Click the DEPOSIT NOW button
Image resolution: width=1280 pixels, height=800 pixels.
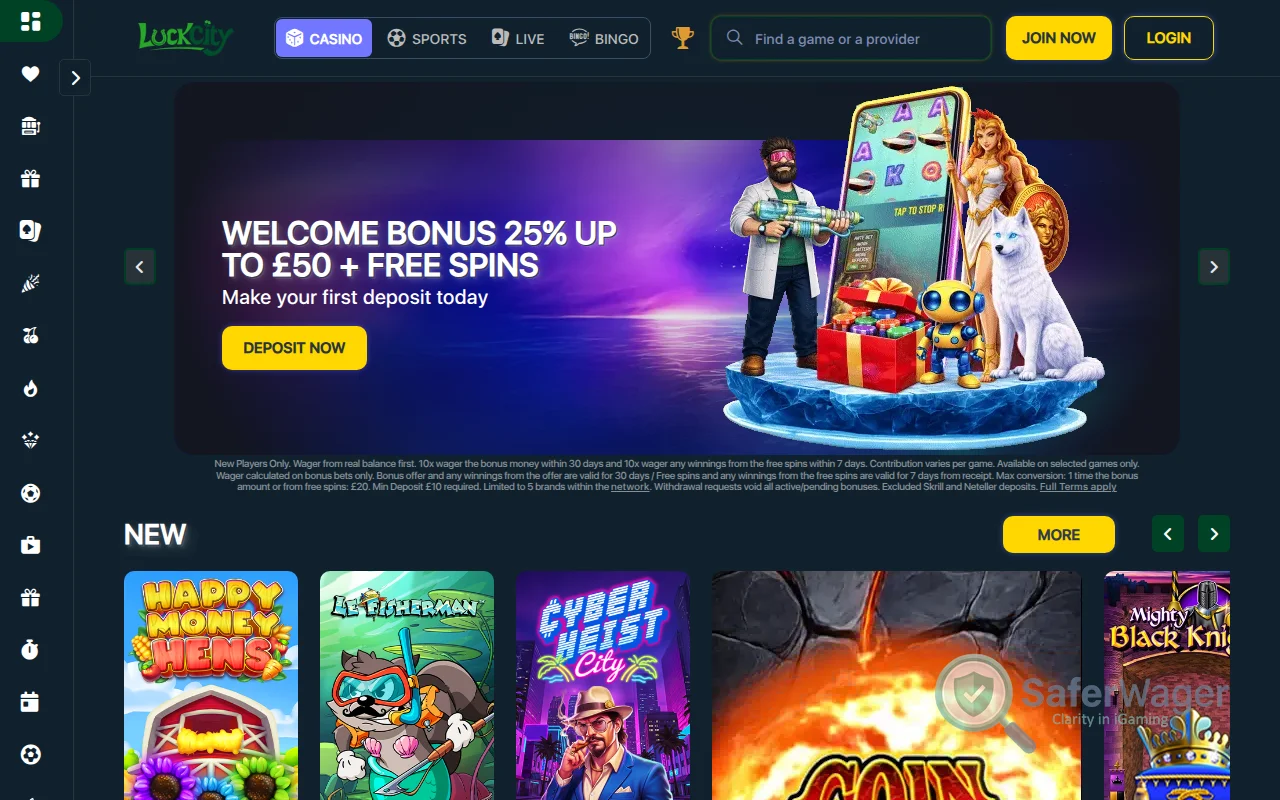click(x=294, y=348)
